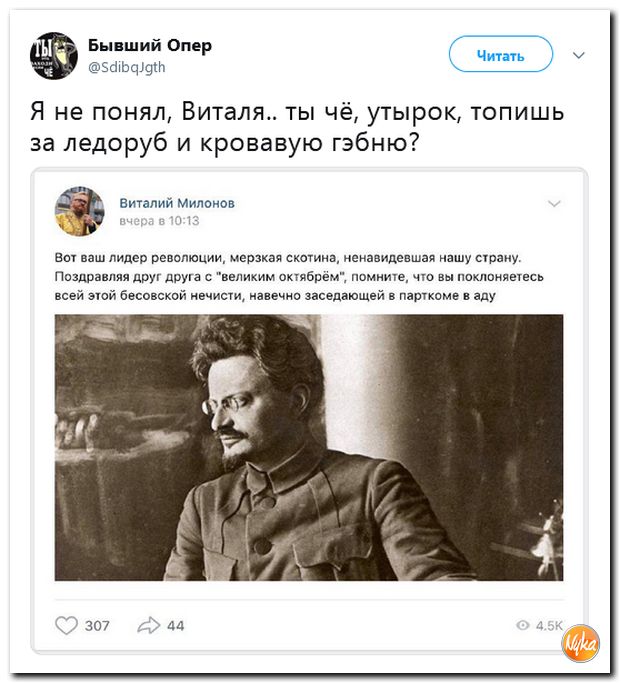Click the Бывший Опер profile avatar

(54, 55)
